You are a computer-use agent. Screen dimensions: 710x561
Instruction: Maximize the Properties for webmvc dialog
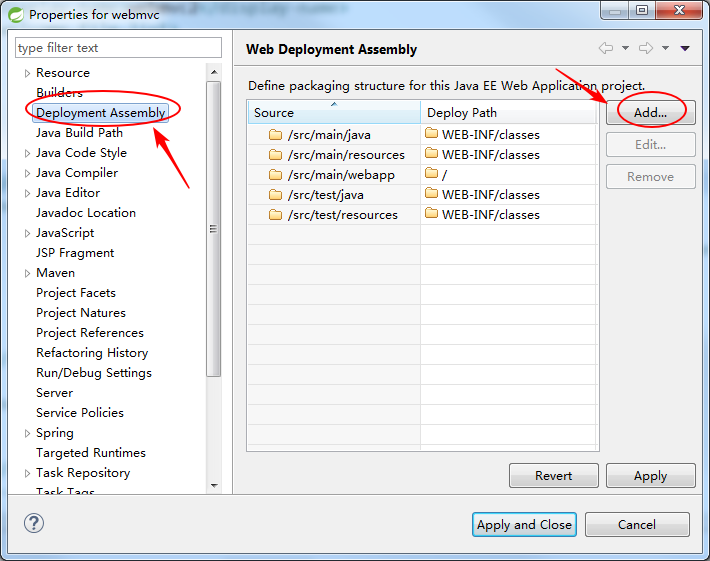click(x=642, y=10)
